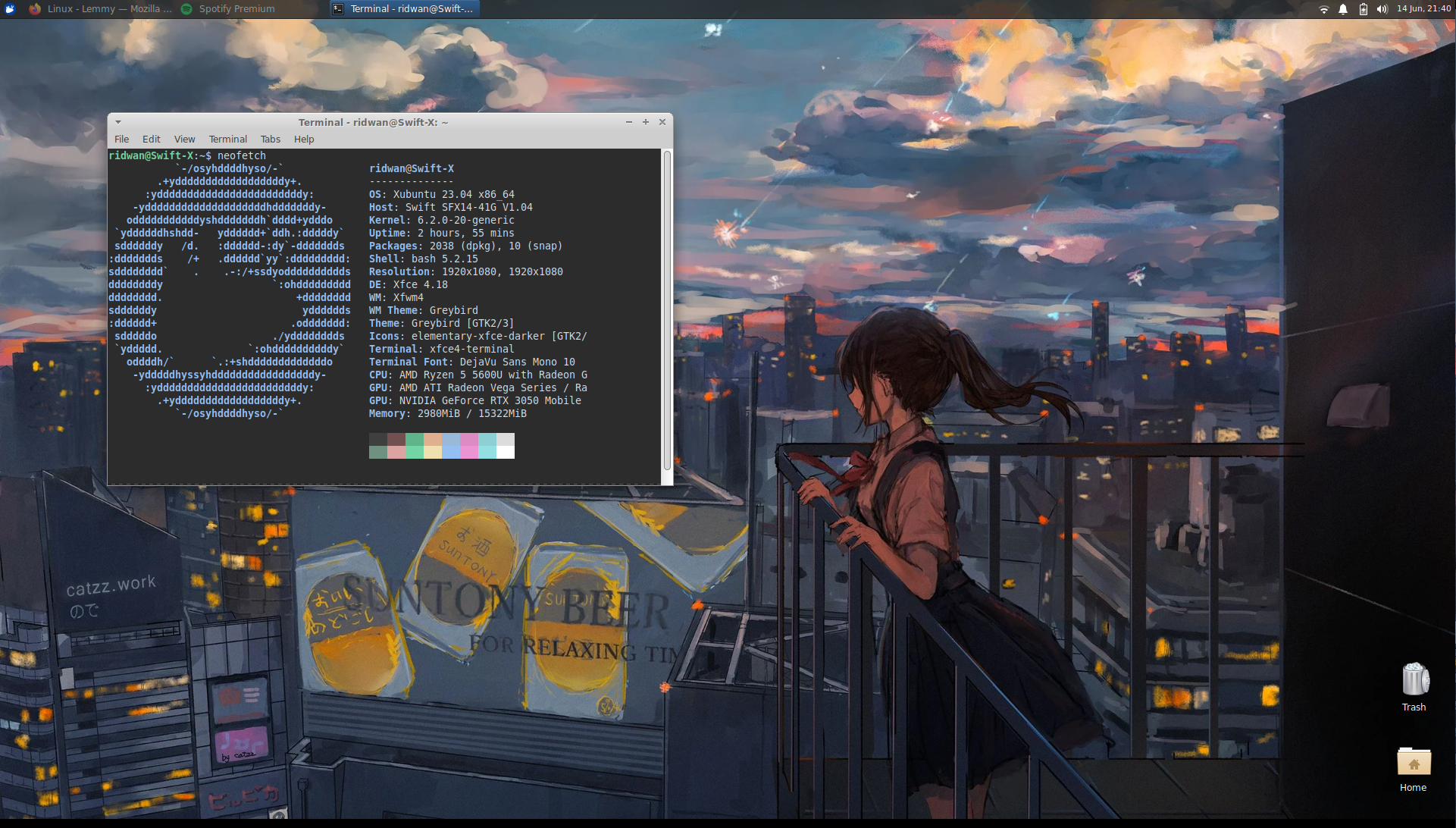Open the Home folder desktop icon
The height and width of the screenshot is (828, 1456).
coord(1414,764)
